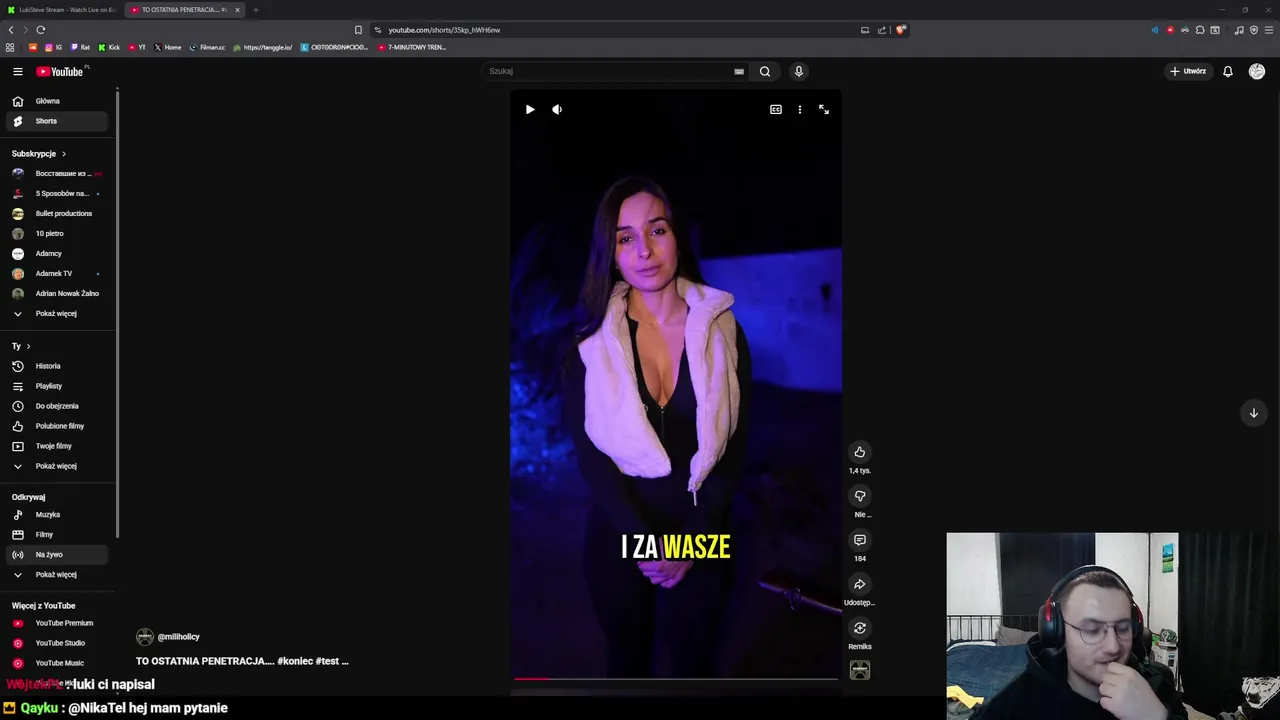This screenshot has width=1280, height=720.
Task: Go to the next Short arrow
Action: pos(1253,413)
